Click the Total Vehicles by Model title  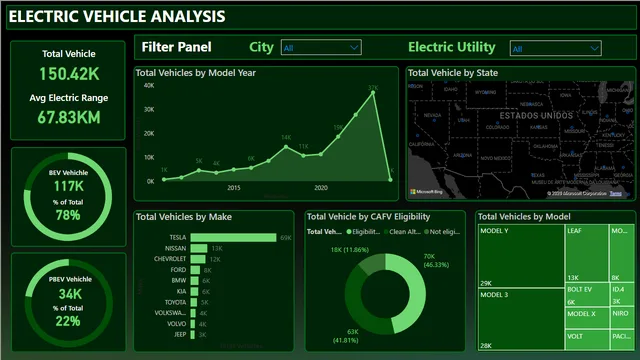point(524,217)
